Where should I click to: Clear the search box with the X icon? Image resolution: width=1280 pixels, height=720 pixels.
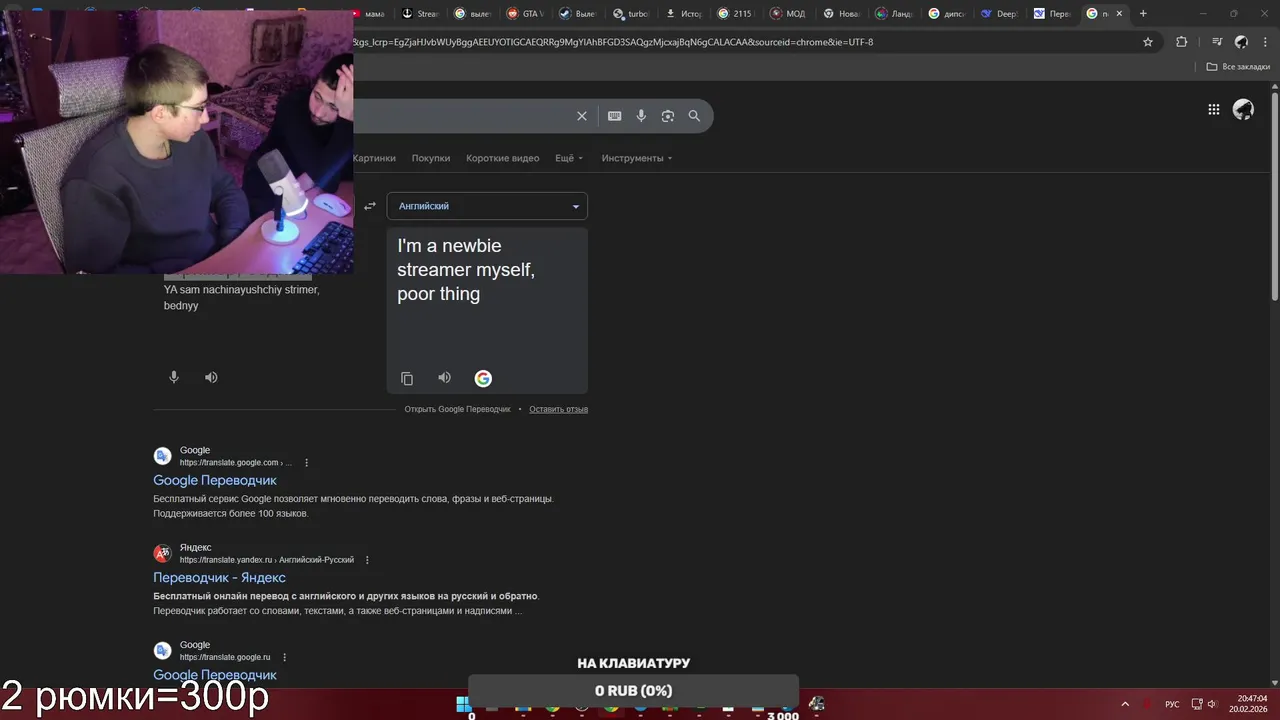(x=582, y=116)
